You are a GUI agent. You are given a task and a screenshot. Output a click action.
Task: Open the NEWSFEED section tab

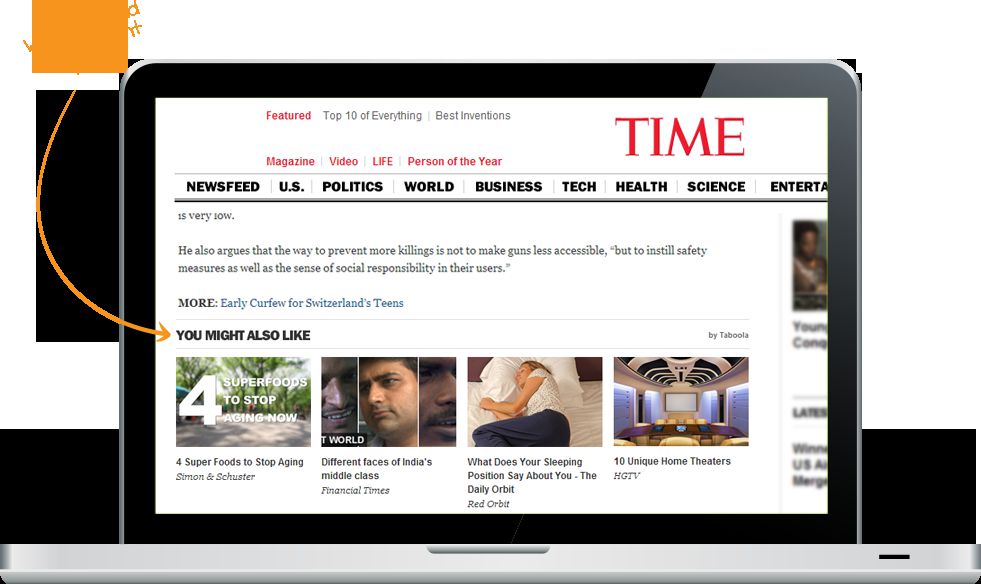point(223,186)
